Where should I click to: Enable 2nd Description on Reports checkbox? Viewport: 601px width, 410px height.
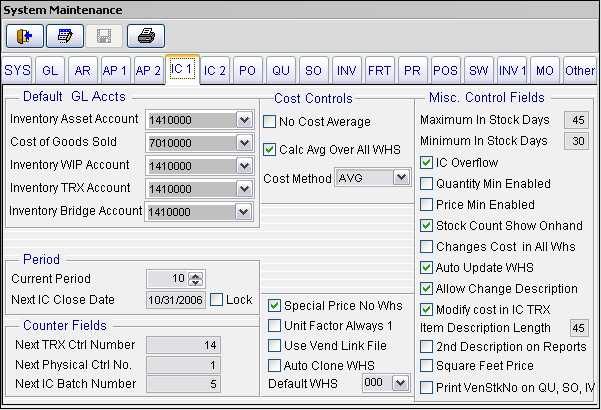pyautogui.click(x=426, y=347)
